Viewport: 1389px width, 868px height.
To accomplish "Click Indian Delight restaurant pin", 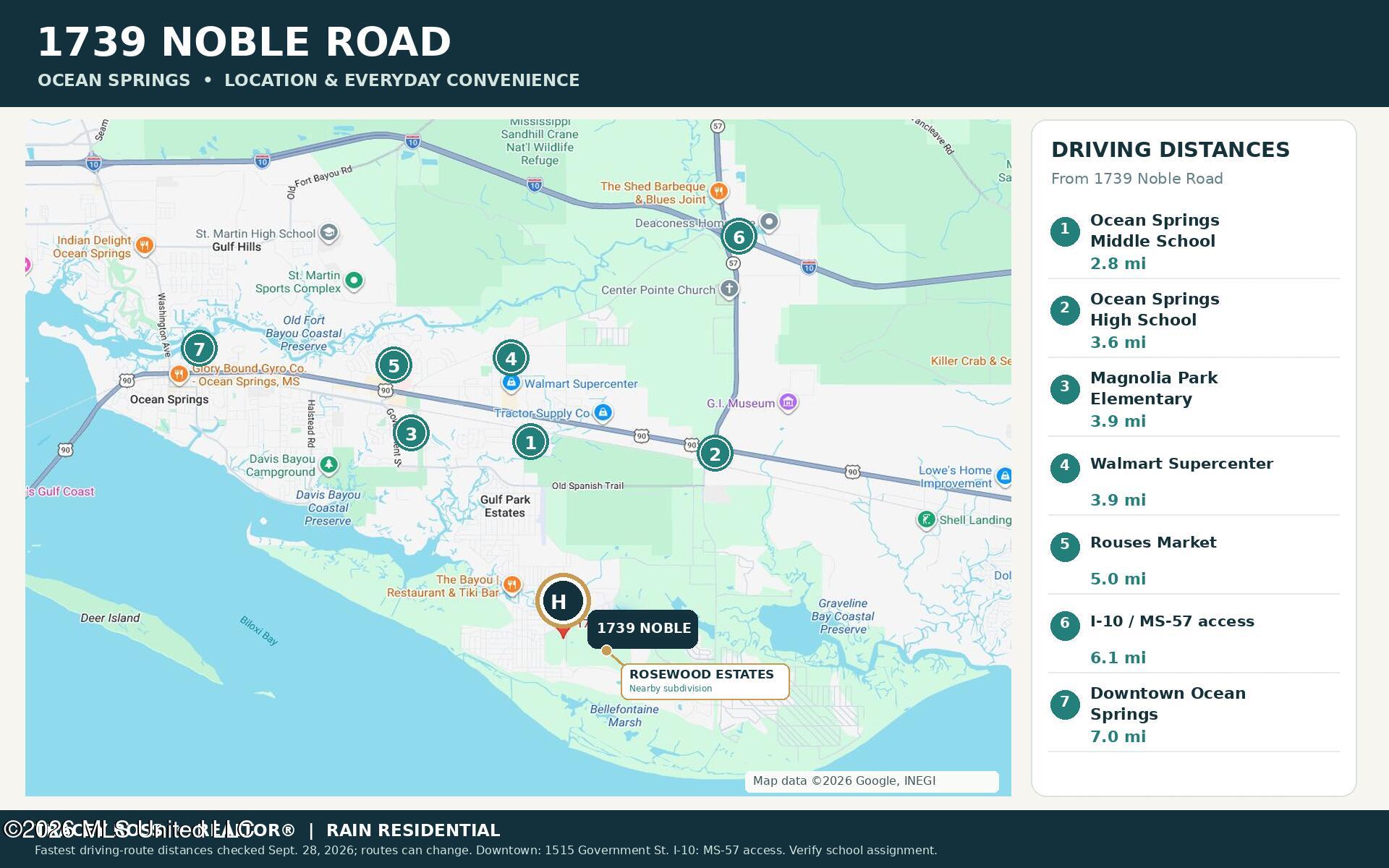I will (145, 246).
